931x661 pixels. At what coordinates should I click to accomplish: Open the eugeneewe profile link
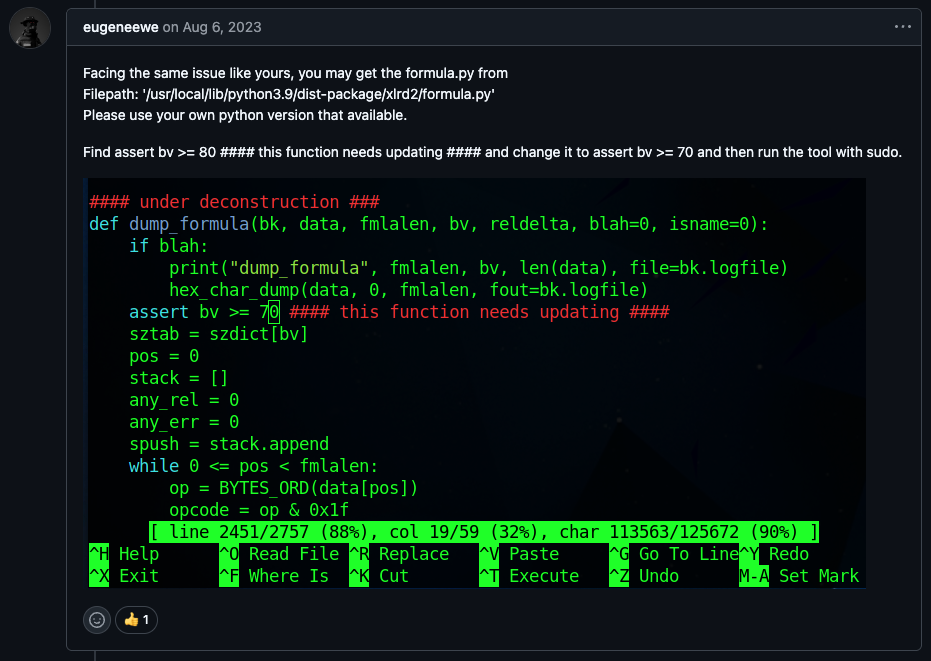coord(121,27)
